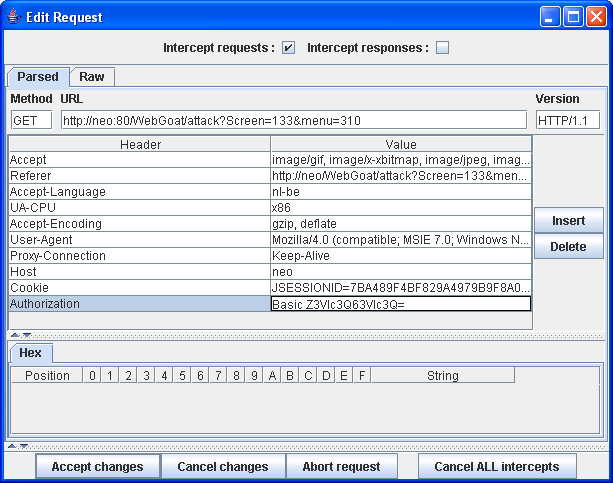This screenshot has height=483, width=613.
Task: Click up arrow on divider above bottom buttons
Action: coord(12,446)
